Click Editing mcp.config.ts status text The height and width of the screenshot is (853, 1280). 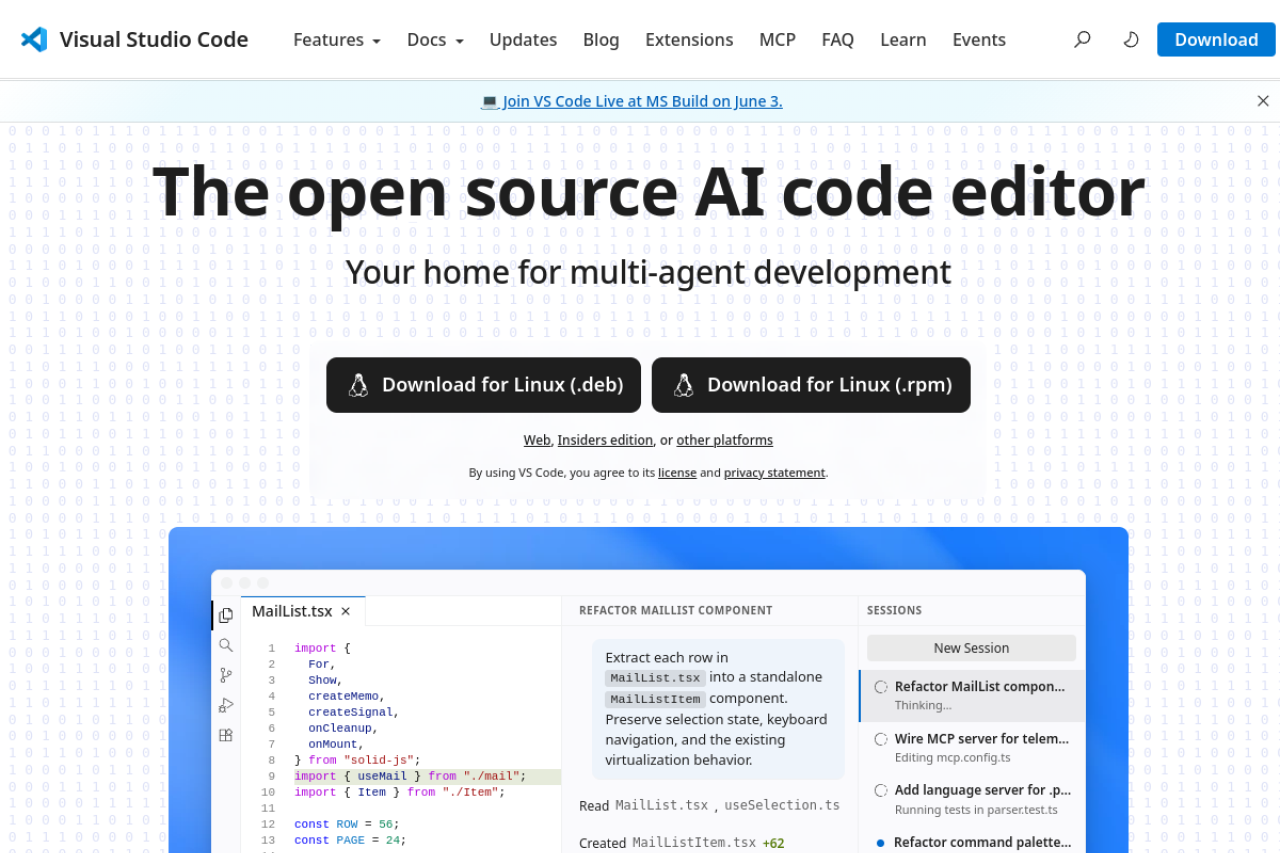pyautogui.click(x=953, y=757)
